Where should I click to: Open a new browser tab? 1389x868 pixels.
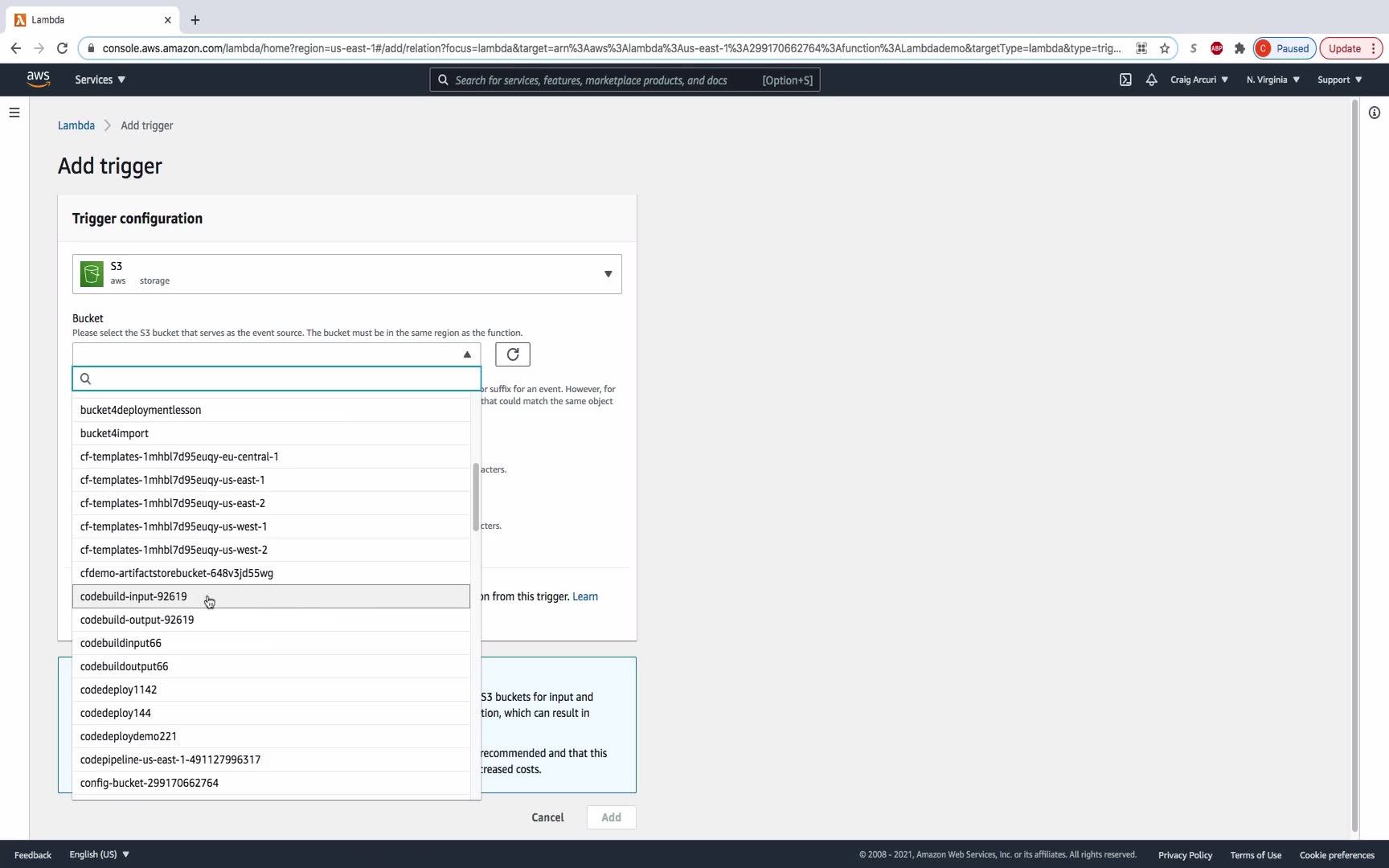195,20
